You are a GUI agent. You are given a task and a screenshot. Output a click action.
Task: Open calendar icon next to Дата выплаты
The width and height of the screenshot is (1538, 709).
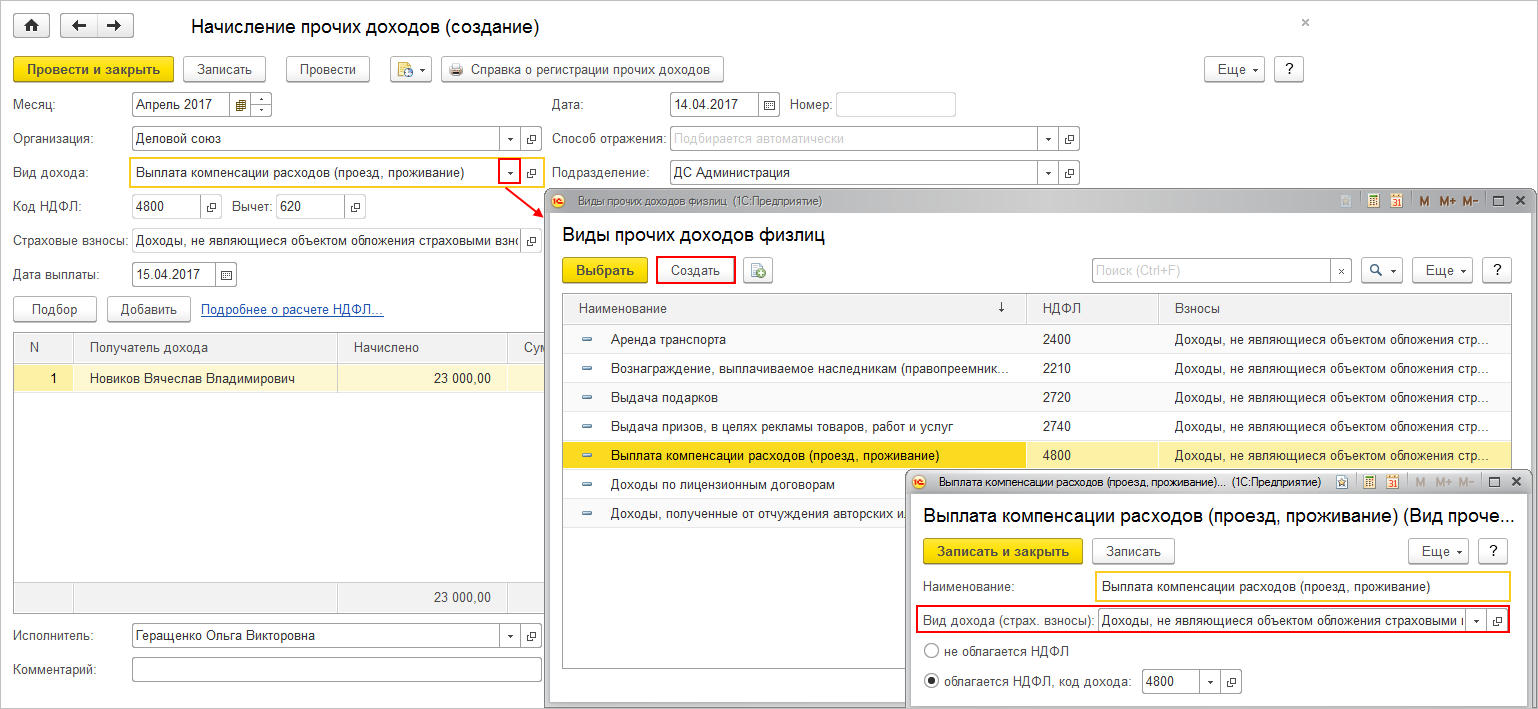coord(226,275)
